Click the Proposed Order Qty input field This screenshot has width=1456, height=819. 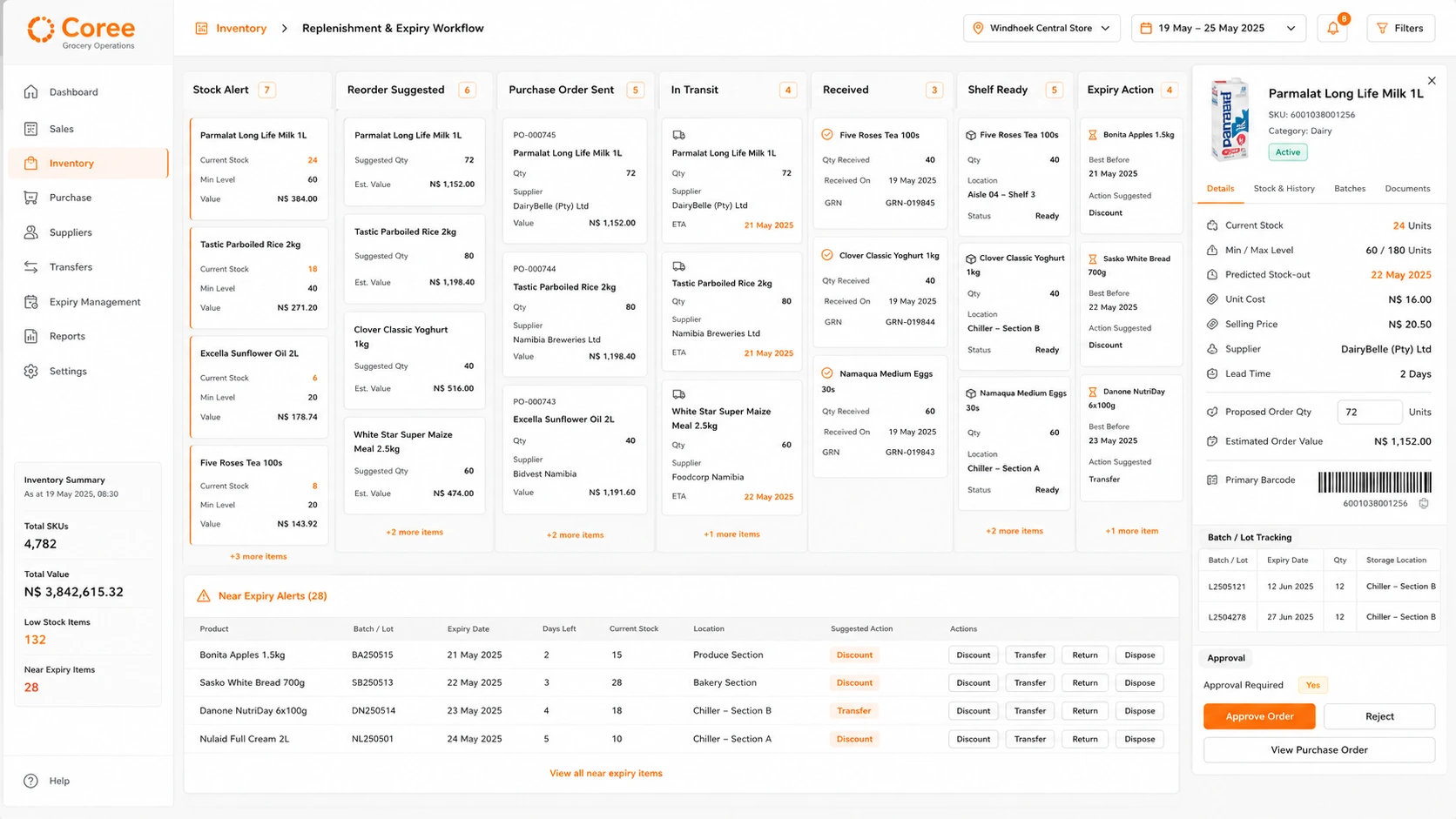(1369, 412)
